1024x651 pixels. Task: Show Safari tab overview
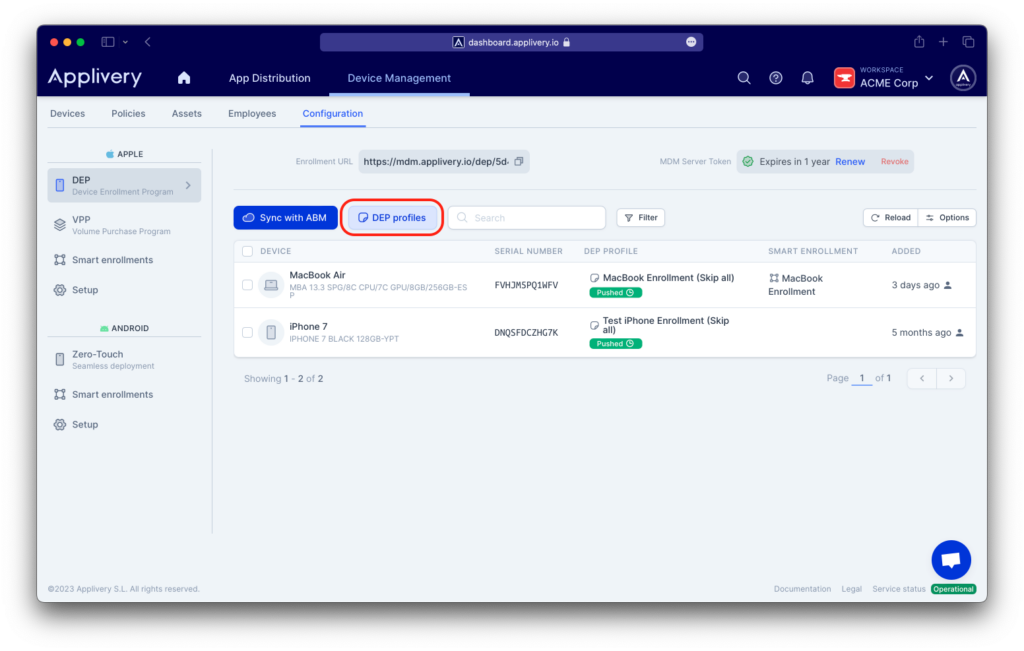pos(968,42)
